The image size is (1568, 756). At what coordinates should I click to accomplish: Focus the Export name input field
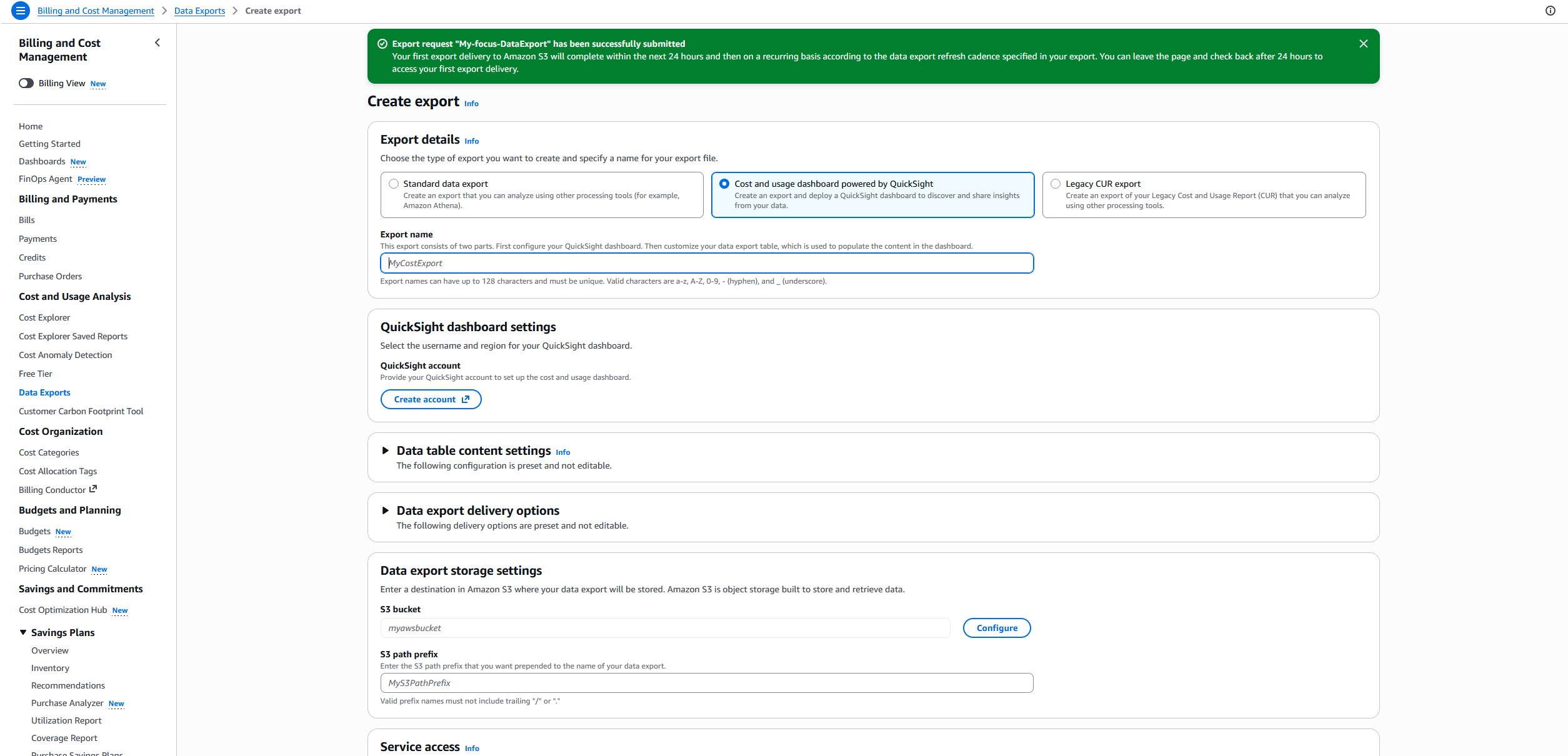[707, 263]
